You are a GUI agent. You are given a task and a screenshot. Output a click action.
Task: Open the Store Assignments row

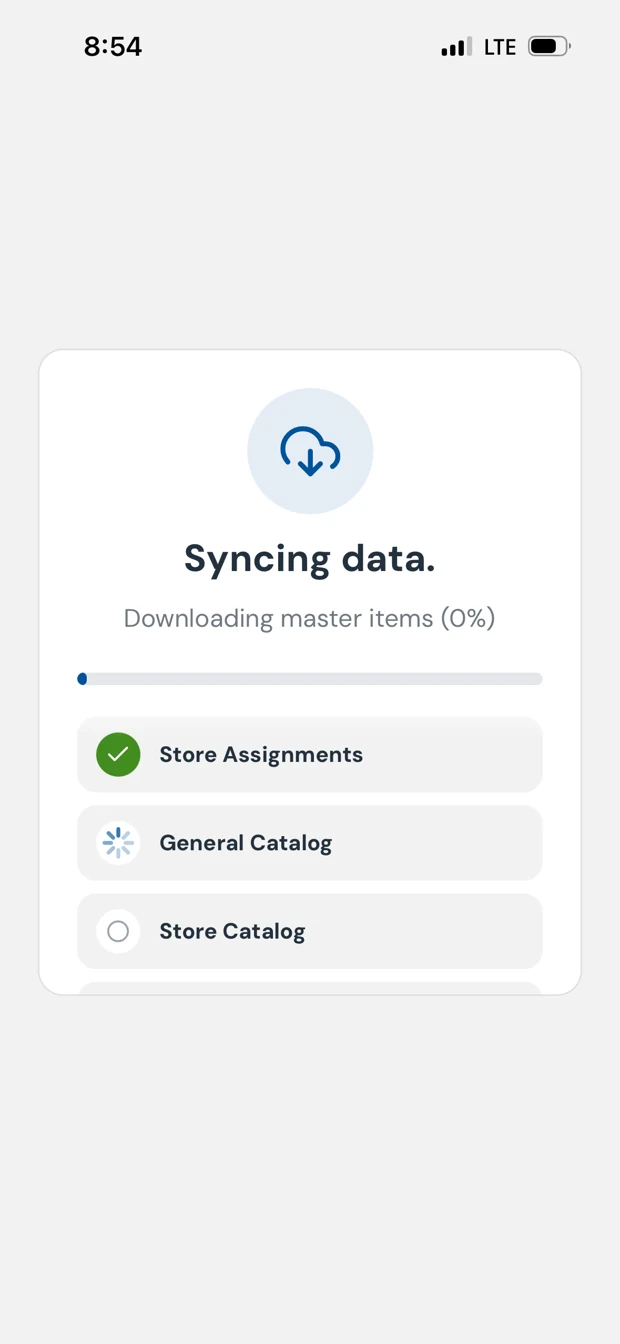click(x=310, y=754)
